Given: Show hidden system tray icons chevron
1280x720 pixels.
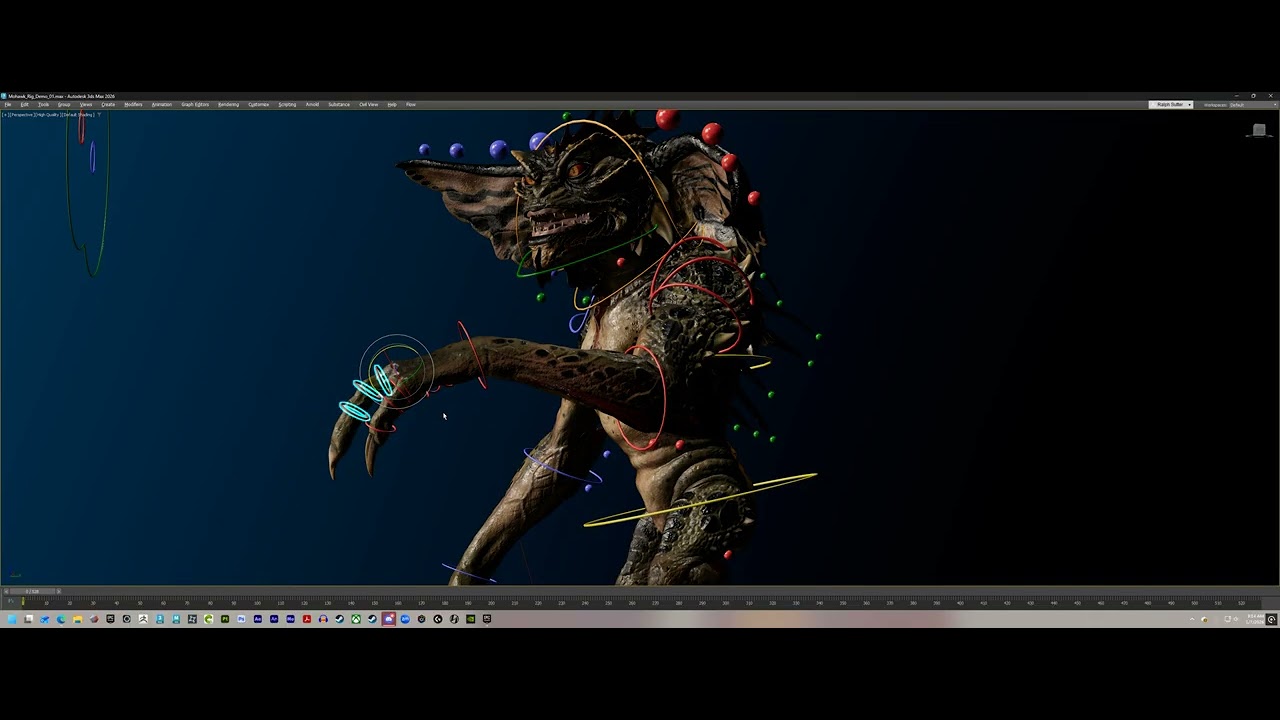Looking at the screenshot, I should [x=1192, y=619].
